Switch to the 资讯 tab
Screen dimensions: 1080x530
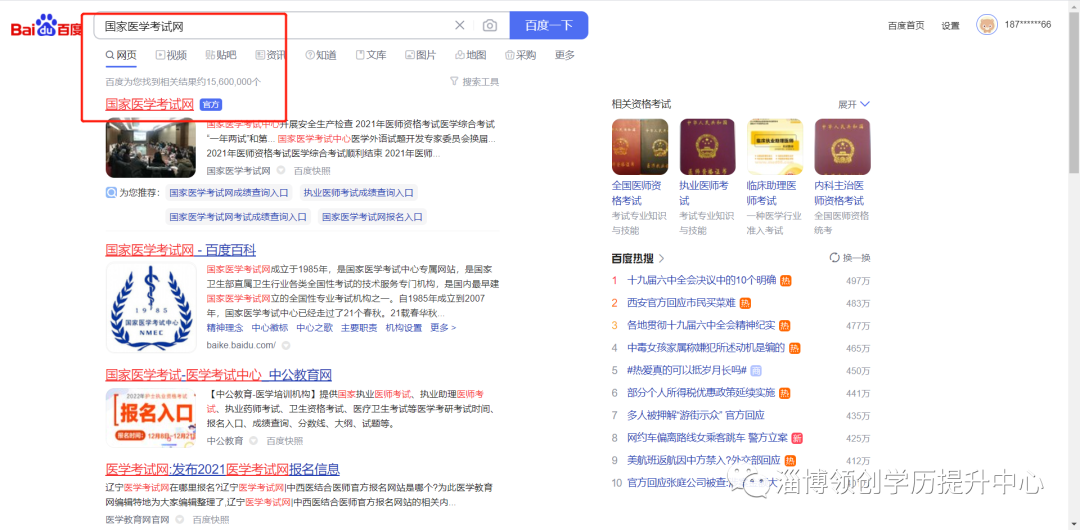(x=271, y=55)
